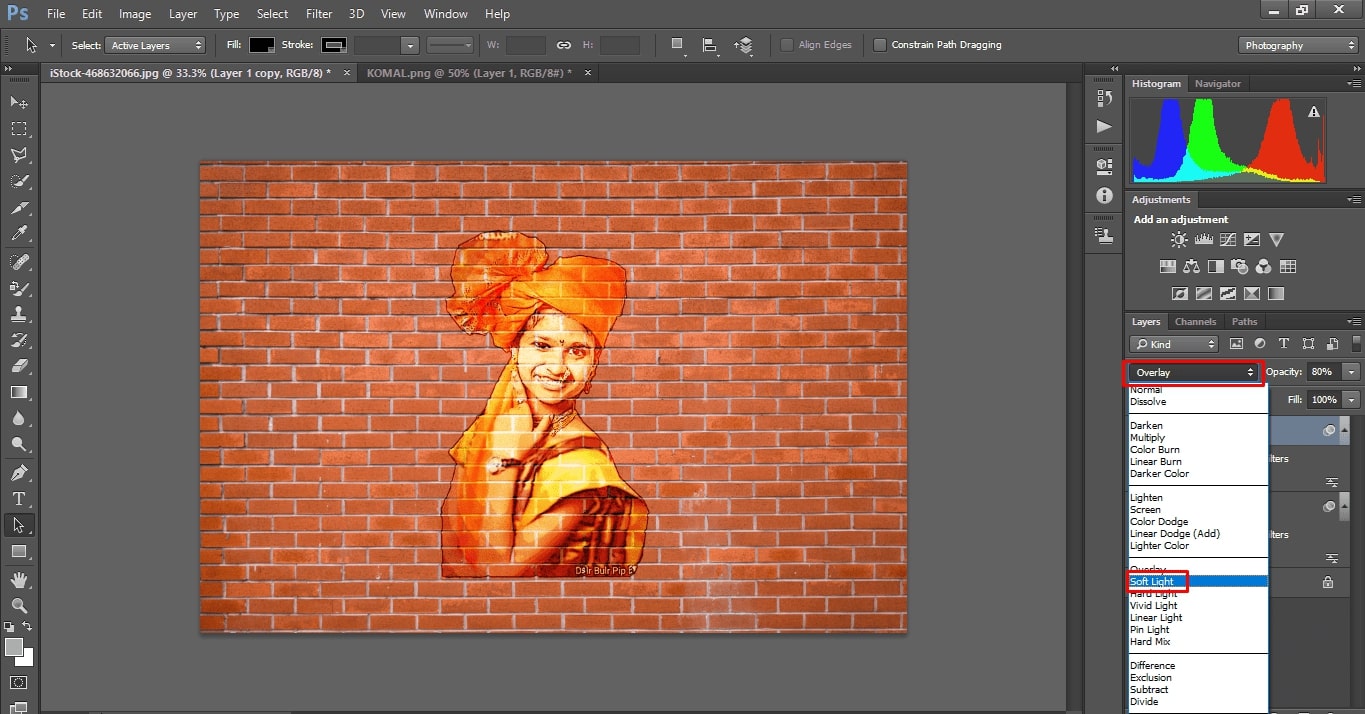Image resolution: width=1365 pixels, height=714 pixels.
Task: Toggle the Align Edges checkbox
Action: (787, 45)
